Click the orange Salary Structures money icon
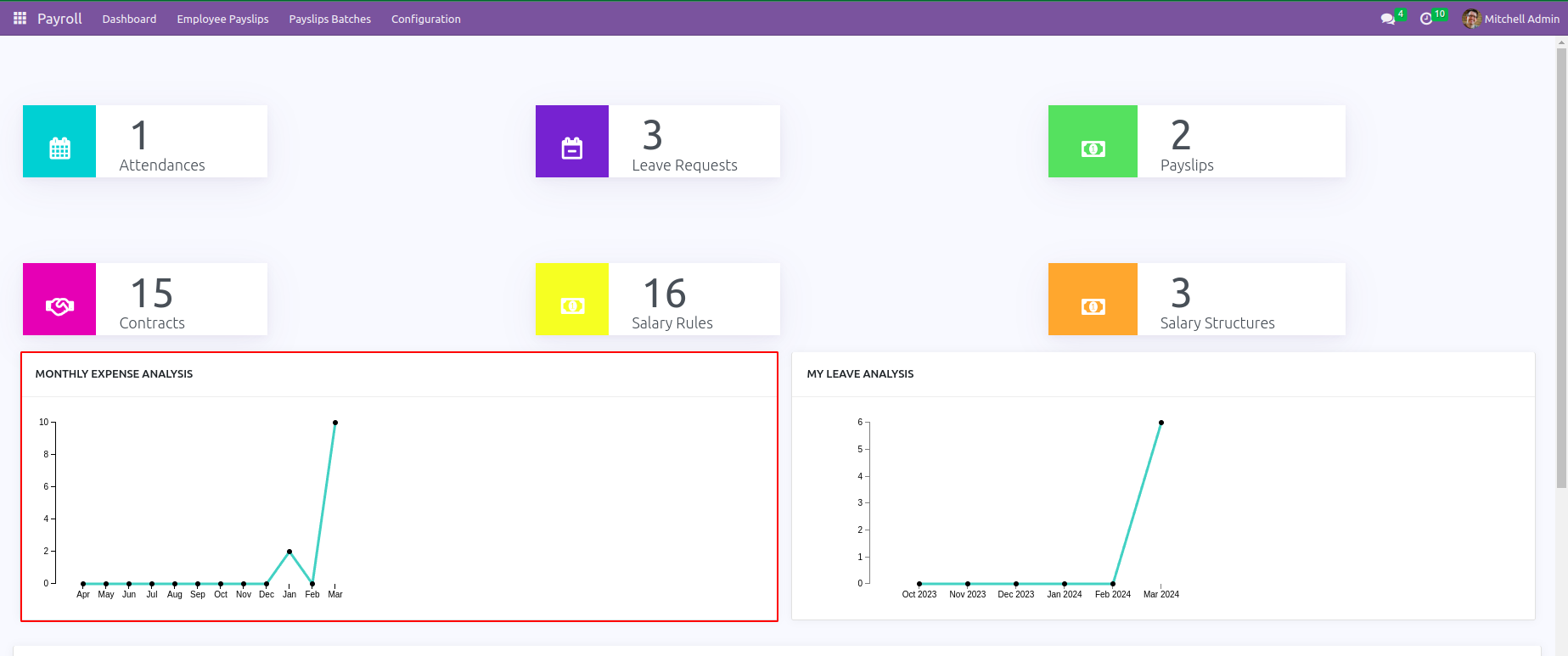 [x=1093, y=306]
